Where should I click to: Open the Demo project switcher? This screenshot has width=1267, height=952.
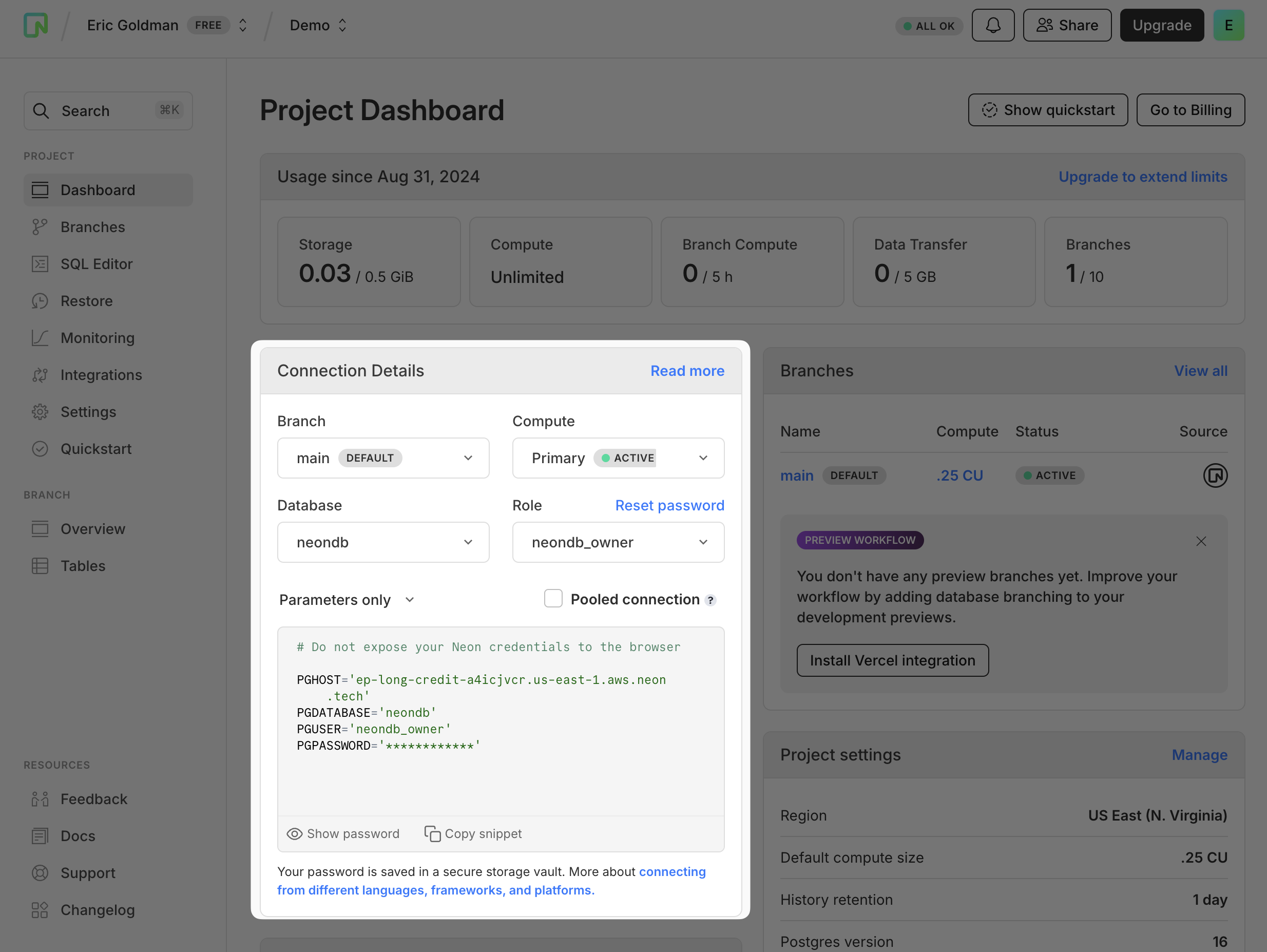[318, 25]
